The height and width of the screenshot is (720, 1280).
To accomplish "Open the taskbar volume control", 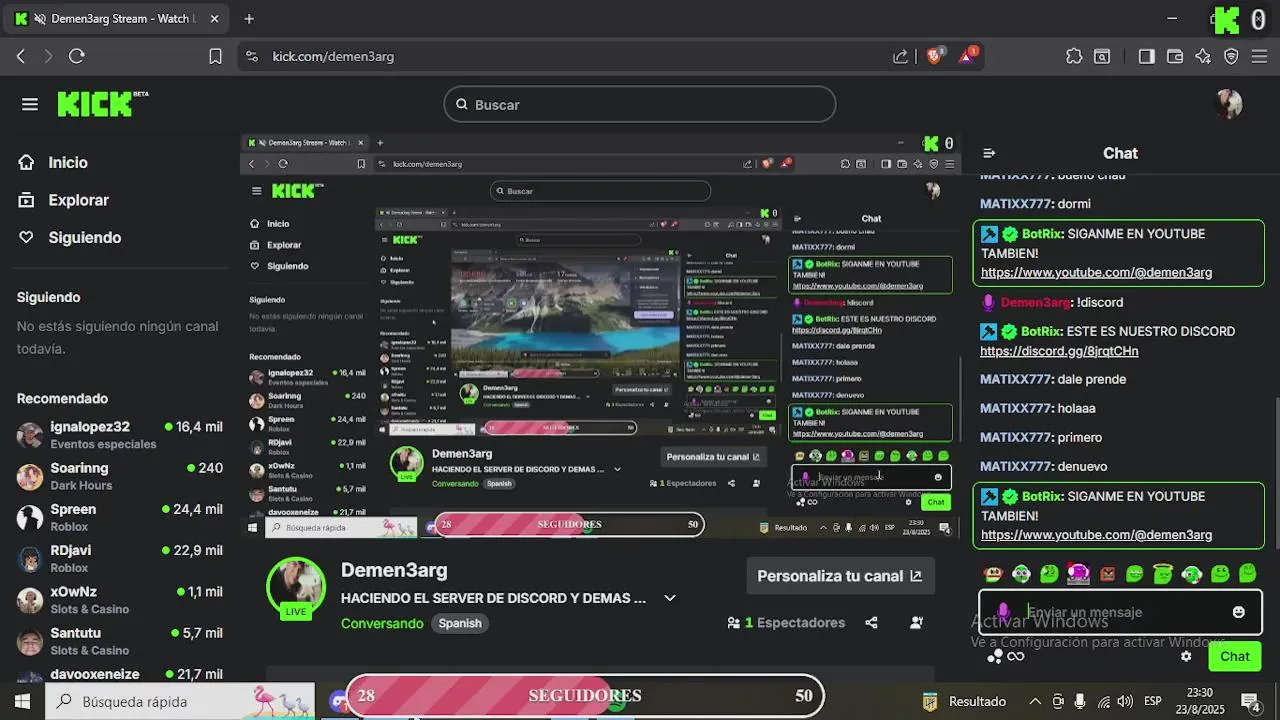I will [x=1125, y=701].
